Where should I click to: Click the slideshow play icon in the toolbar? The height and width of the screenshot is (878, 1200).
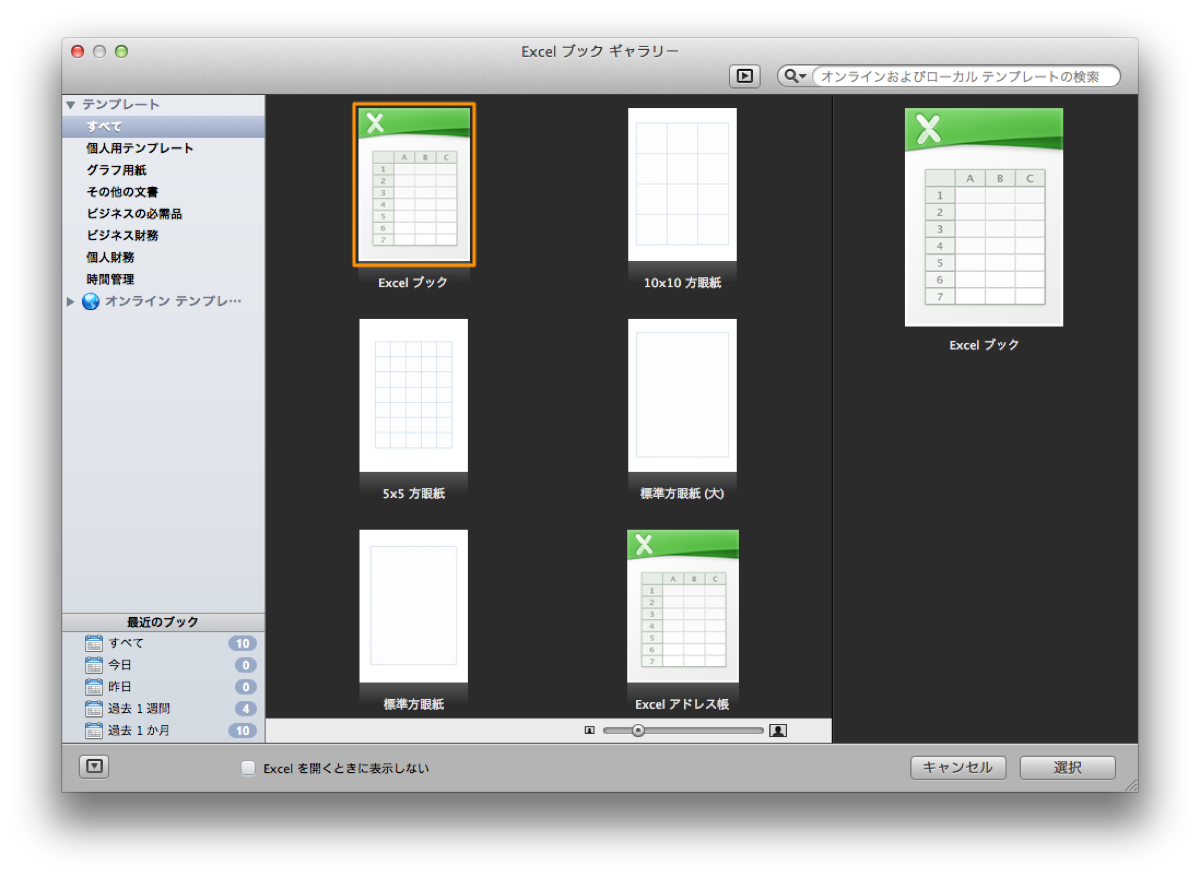click(744, 76)
